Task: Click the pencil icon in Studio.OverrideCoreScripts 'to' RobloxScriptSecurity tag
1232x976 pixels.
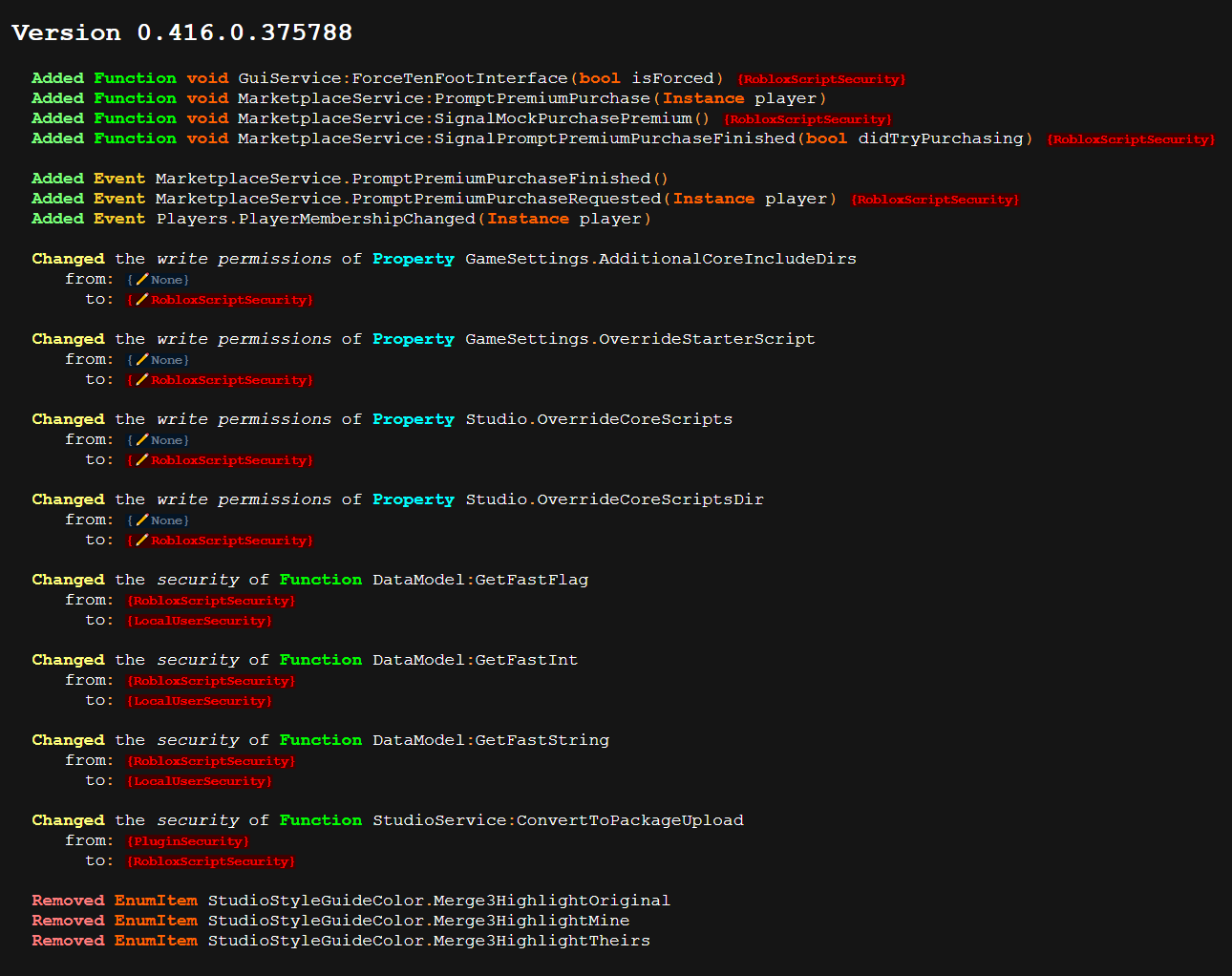Action: (x=141, y=459)
